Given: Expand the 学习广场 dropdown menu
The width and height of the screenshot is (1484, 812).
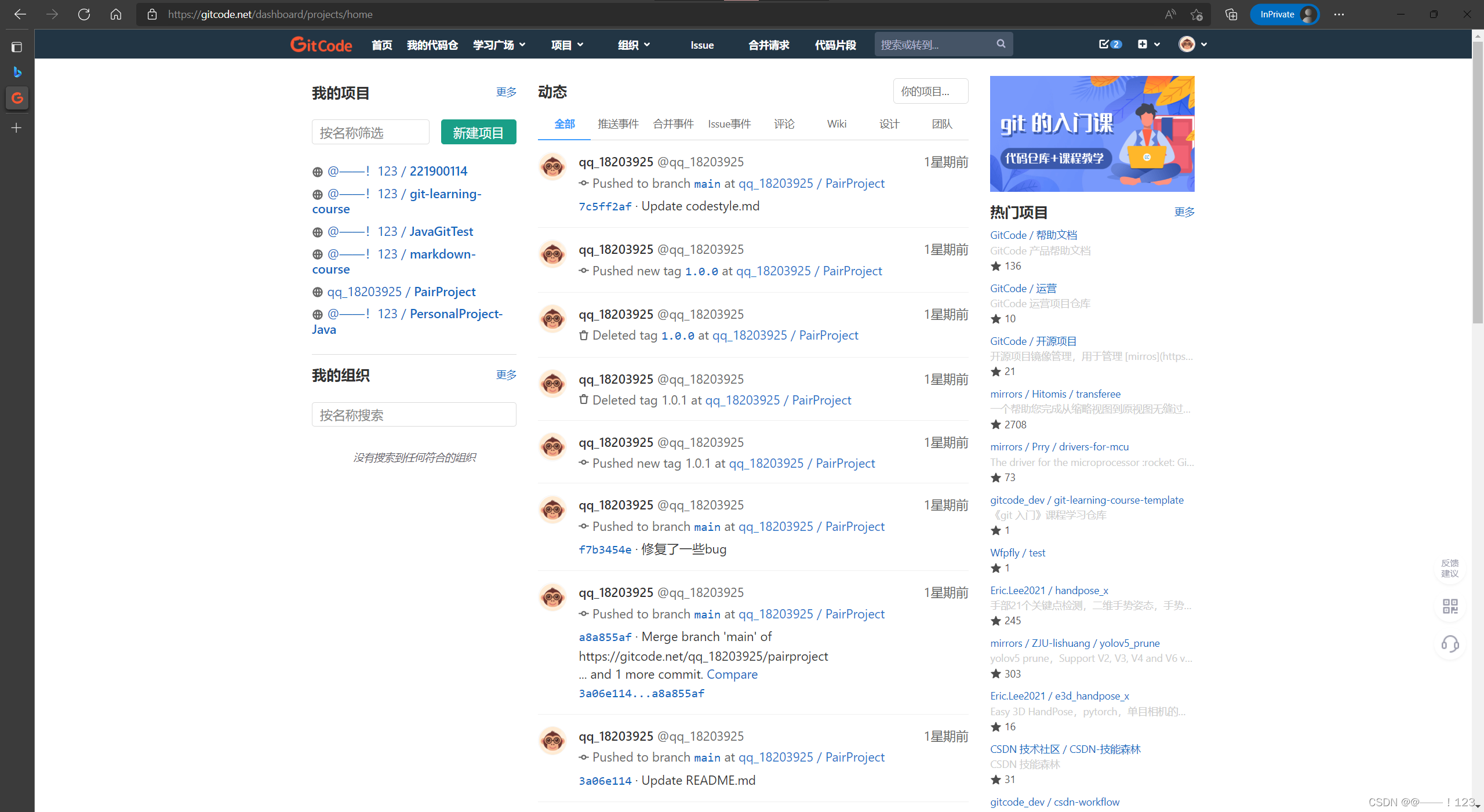Looking at the screenshot, I should click(497, 44).
